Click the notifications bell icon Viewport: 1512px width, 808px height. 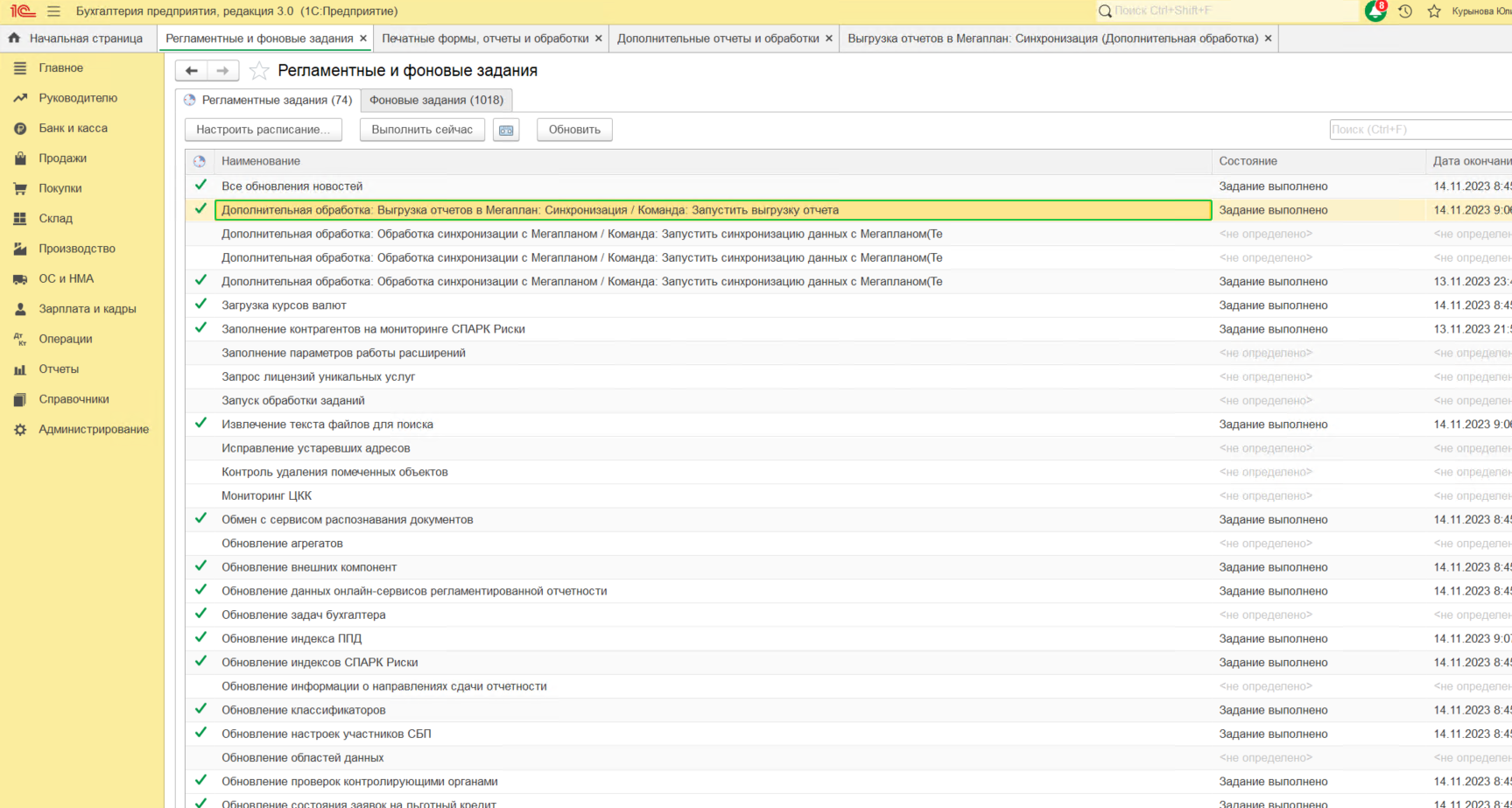pyautogui.click(x=1375, y=11)
